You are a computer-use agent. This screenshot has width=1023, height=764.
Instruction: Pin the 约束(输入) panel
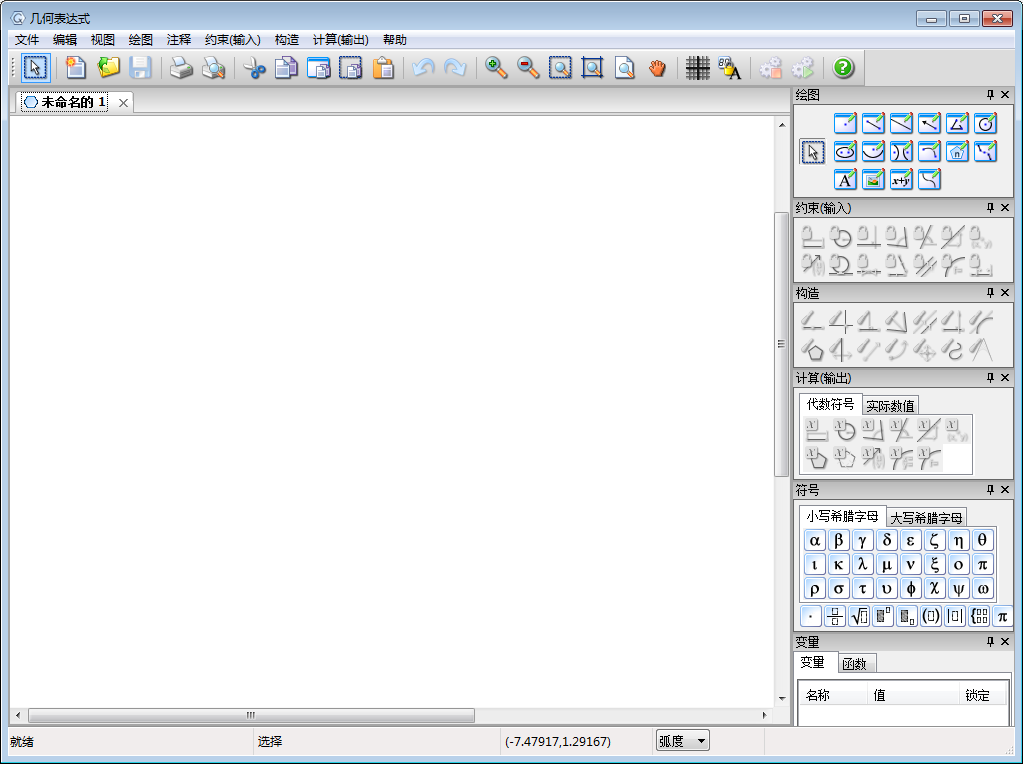pos(990,207)
